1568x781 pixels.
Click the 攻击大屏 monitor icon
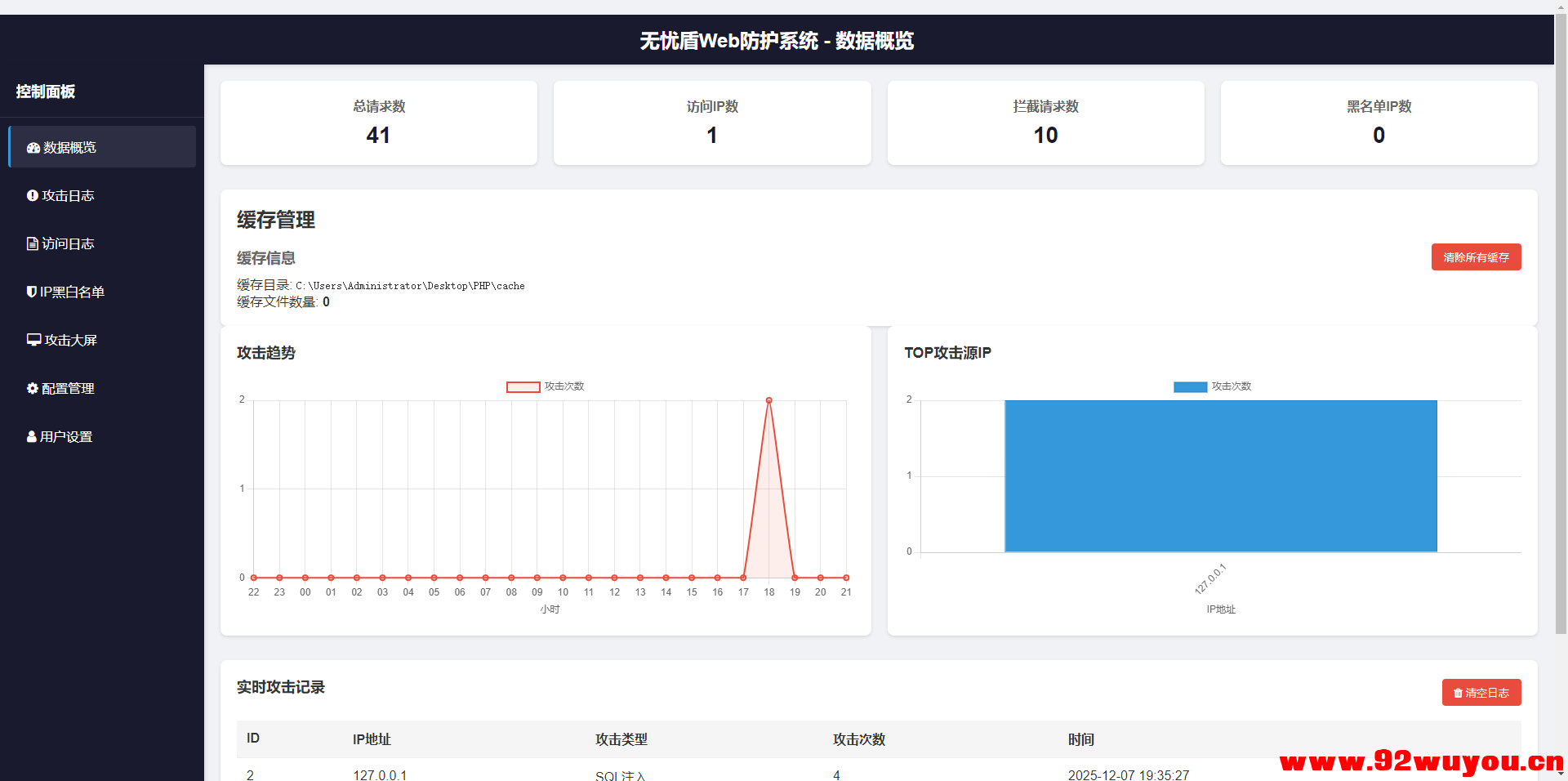point(33,340)
